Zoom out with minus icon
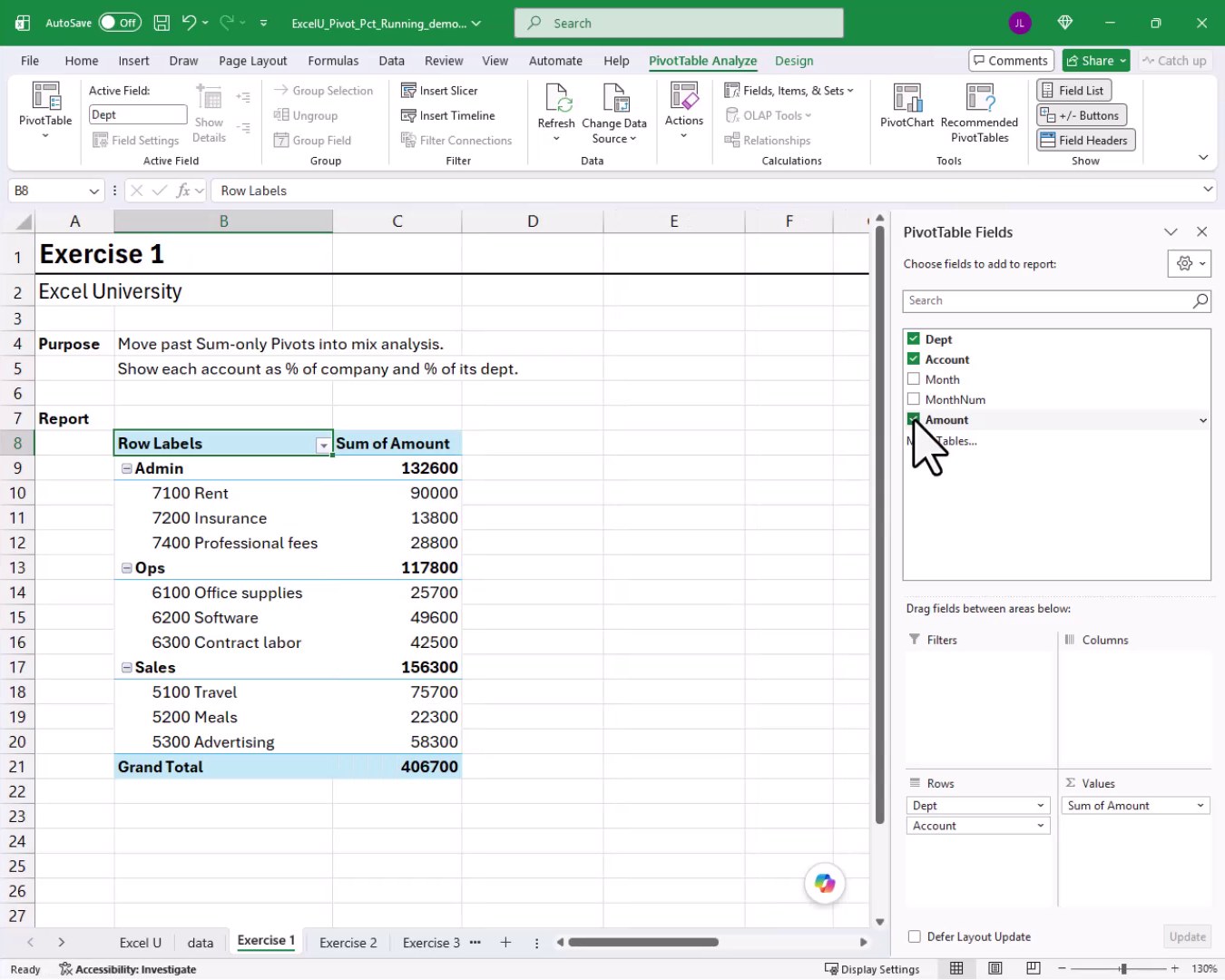The height and width of the screenshot is (980, 1225). pos(1062,969)
